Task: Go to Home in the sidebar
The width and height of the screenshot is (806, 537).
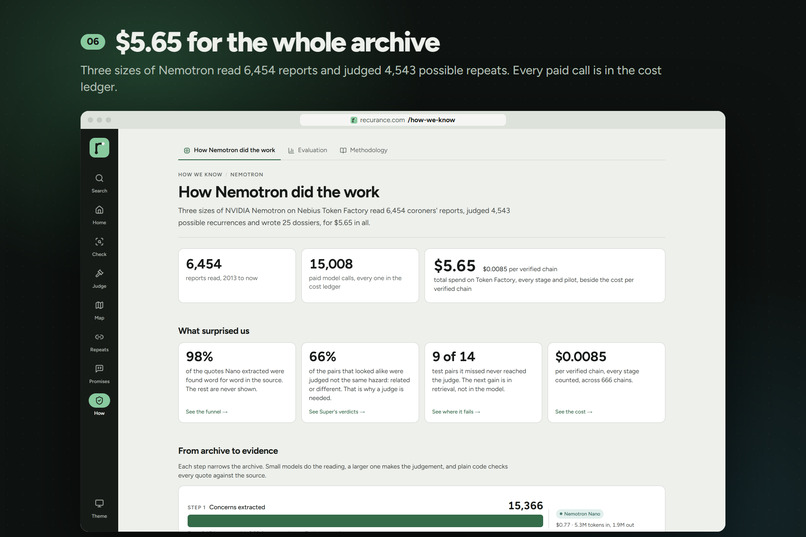Action: click(99, 215)
